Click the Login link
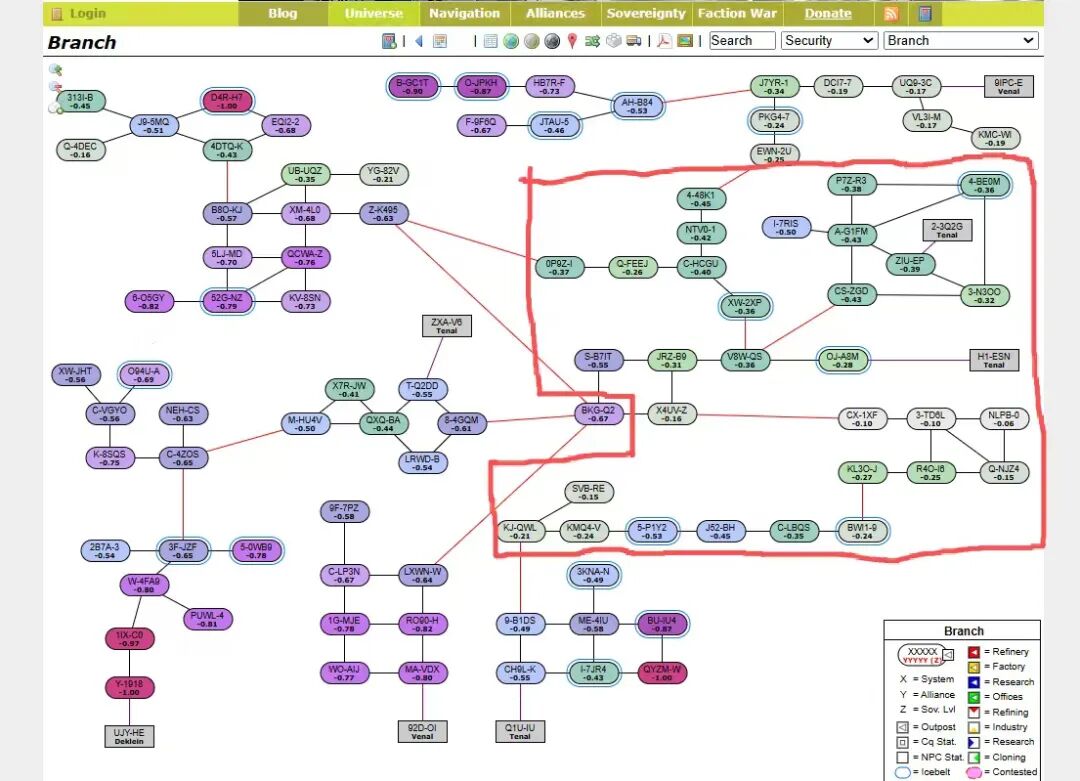The height and width of the screenshot is (781, 1080). pyautogui.click(x=87, y=14)
